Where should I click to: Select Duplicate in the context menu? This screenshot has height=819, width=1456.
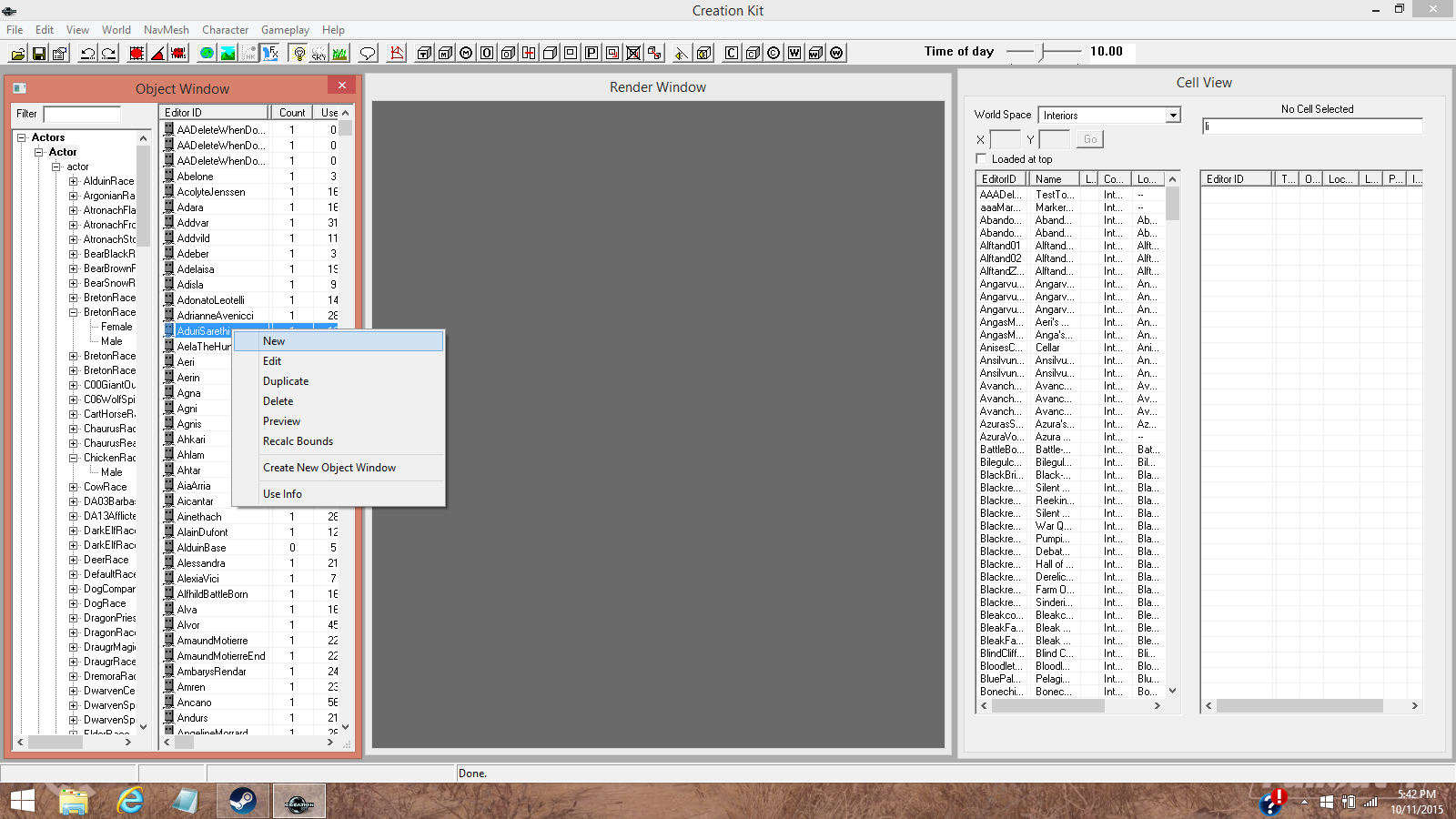pos(339,381)
